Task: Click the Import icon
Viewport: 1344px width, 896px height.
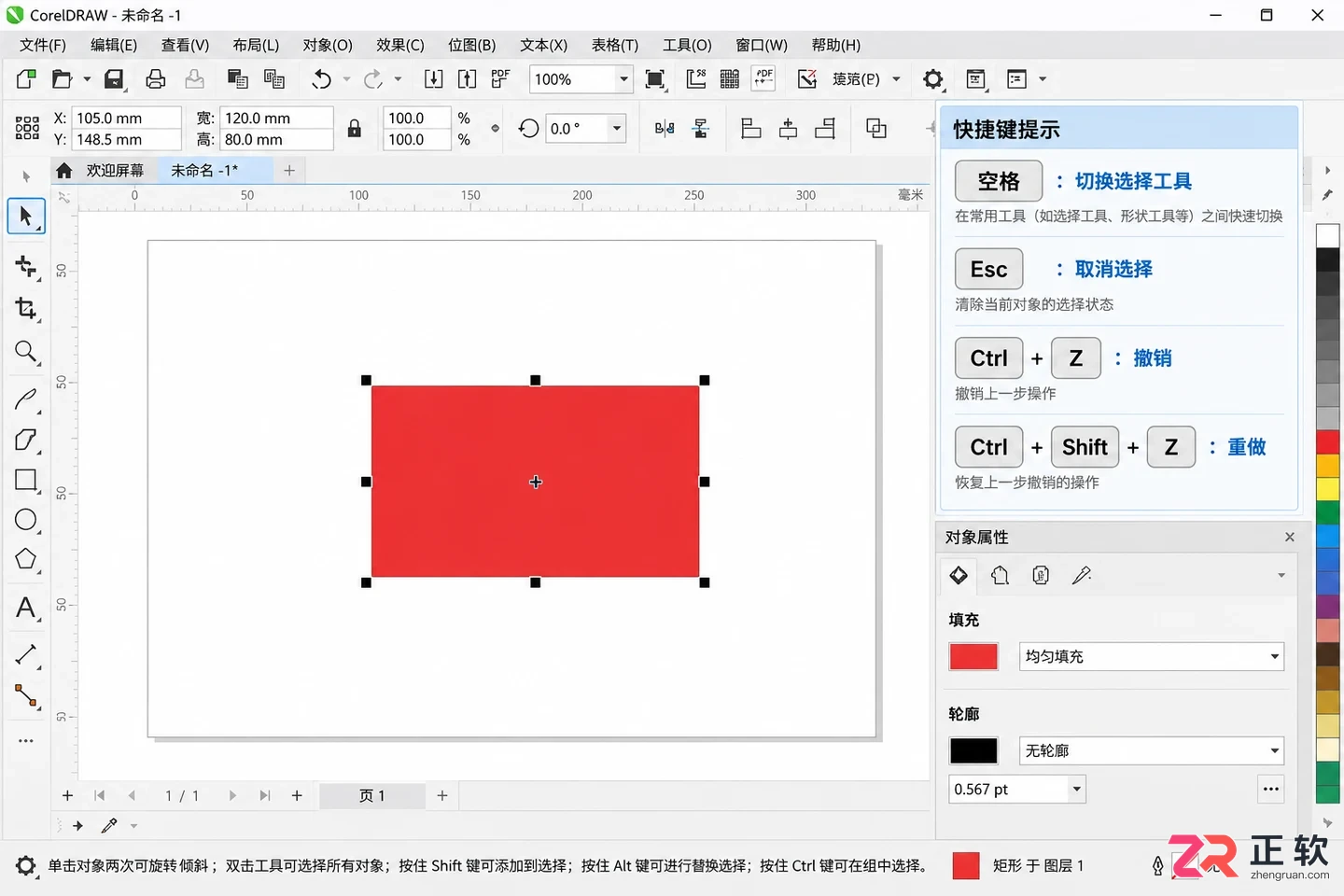Action: tap(433, 79)
